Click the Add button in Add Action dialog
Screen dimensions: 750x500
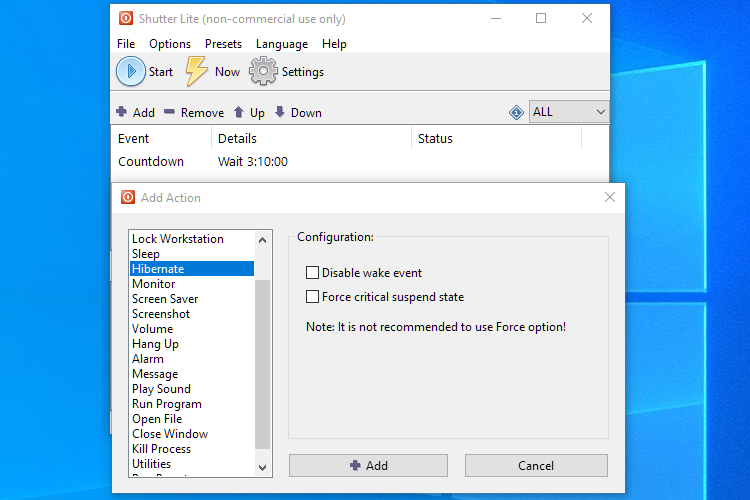368,466
